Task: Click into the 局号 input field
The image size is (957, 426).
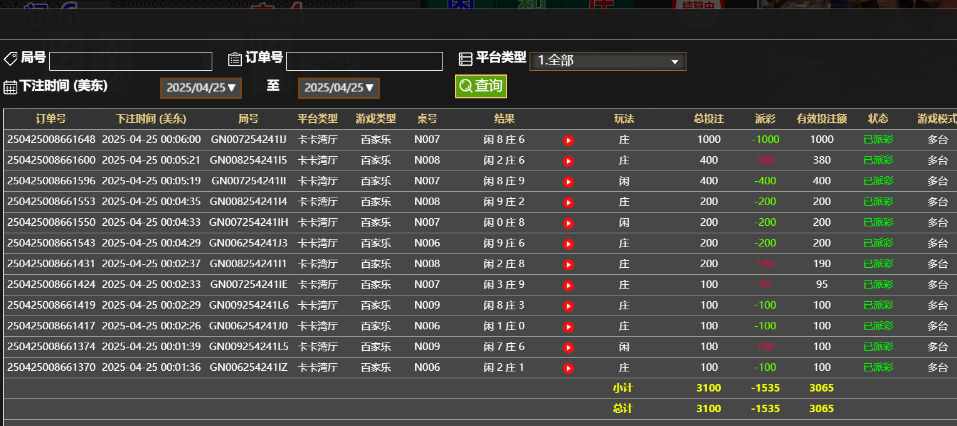Action: (131, 61)
